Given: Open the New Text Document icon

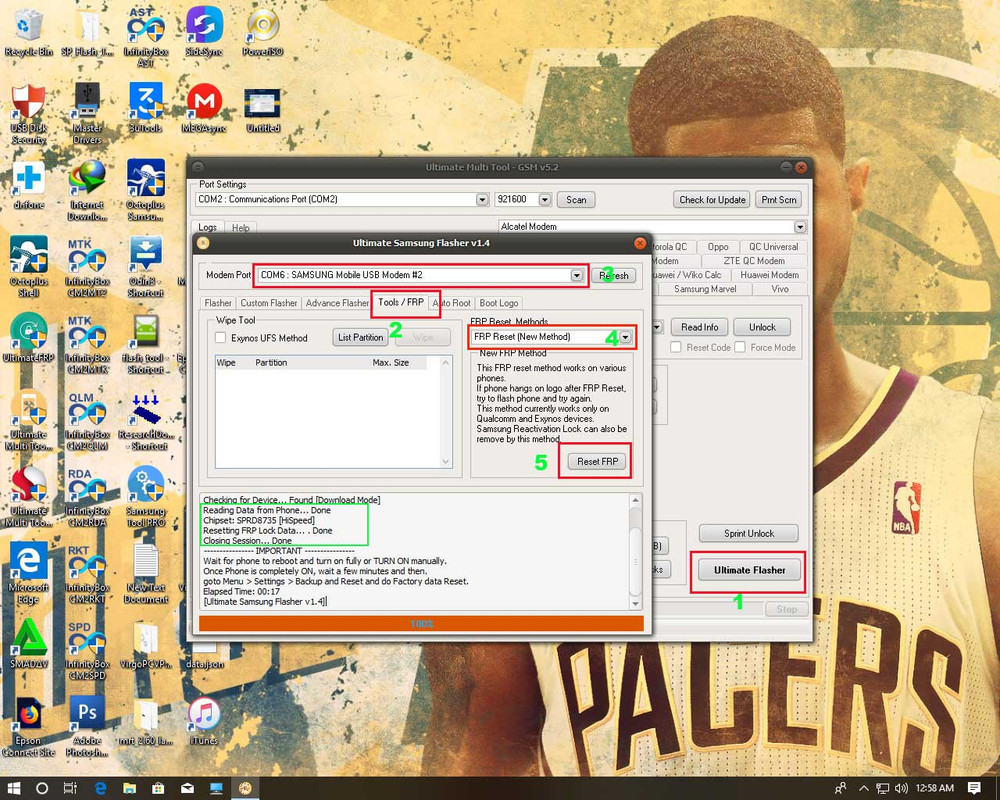Looking at the screenshot, I should 146,573.
